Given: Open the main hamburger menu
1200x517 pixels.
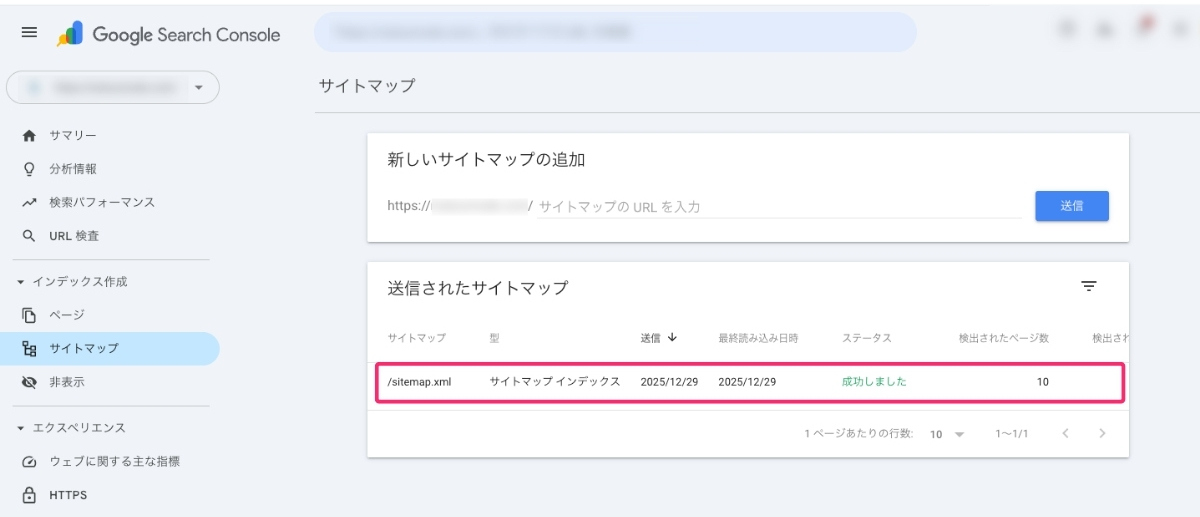Looking at the screenshot, I should [x=29, y=33].
